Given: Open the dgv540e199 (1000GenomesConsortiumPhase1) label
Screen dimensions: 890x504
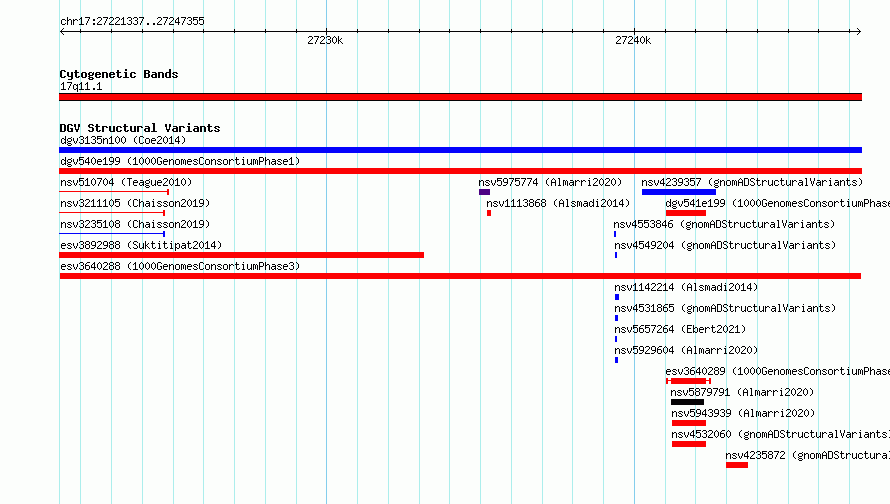Looking at the screenshot, I should point(180,161).
